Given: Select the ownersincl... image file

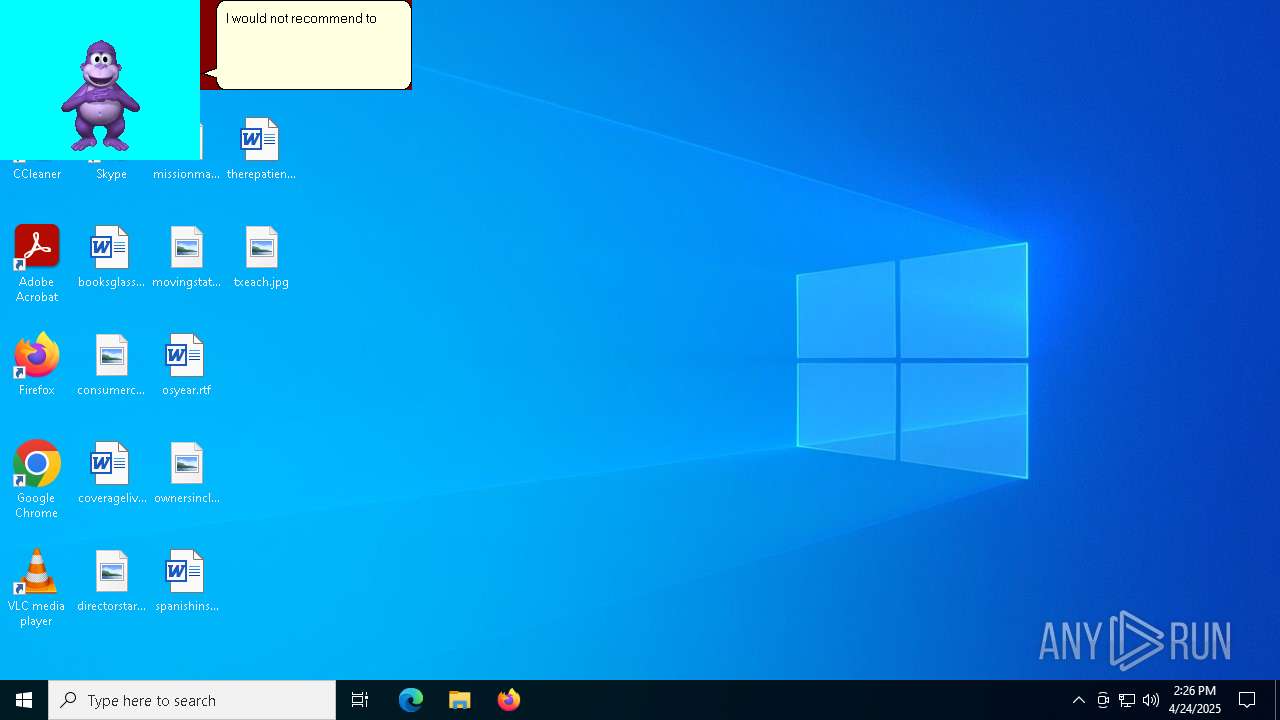Looking at the screenshot, I should pos(186,473).
